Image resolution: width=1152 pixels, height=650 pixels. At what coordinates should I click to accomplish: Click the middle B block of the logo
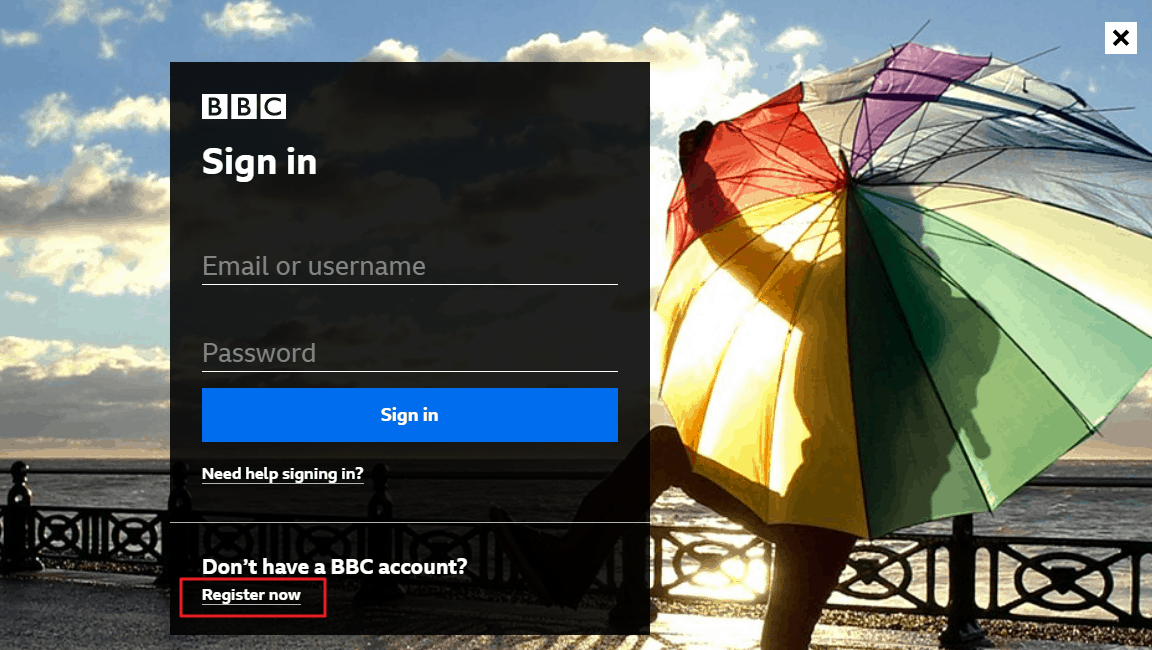pyautogui.click(x=244, y=106)
